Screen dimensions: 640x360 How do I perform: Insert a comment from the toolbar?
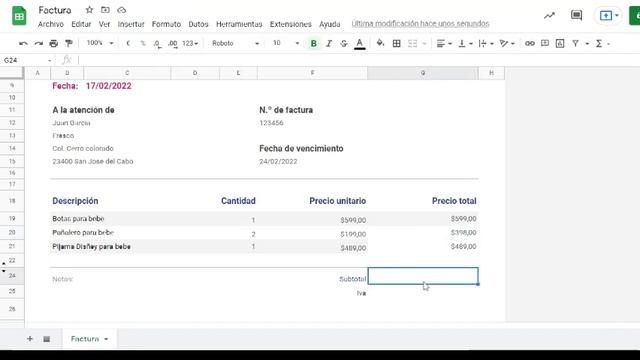pos(545,43)
